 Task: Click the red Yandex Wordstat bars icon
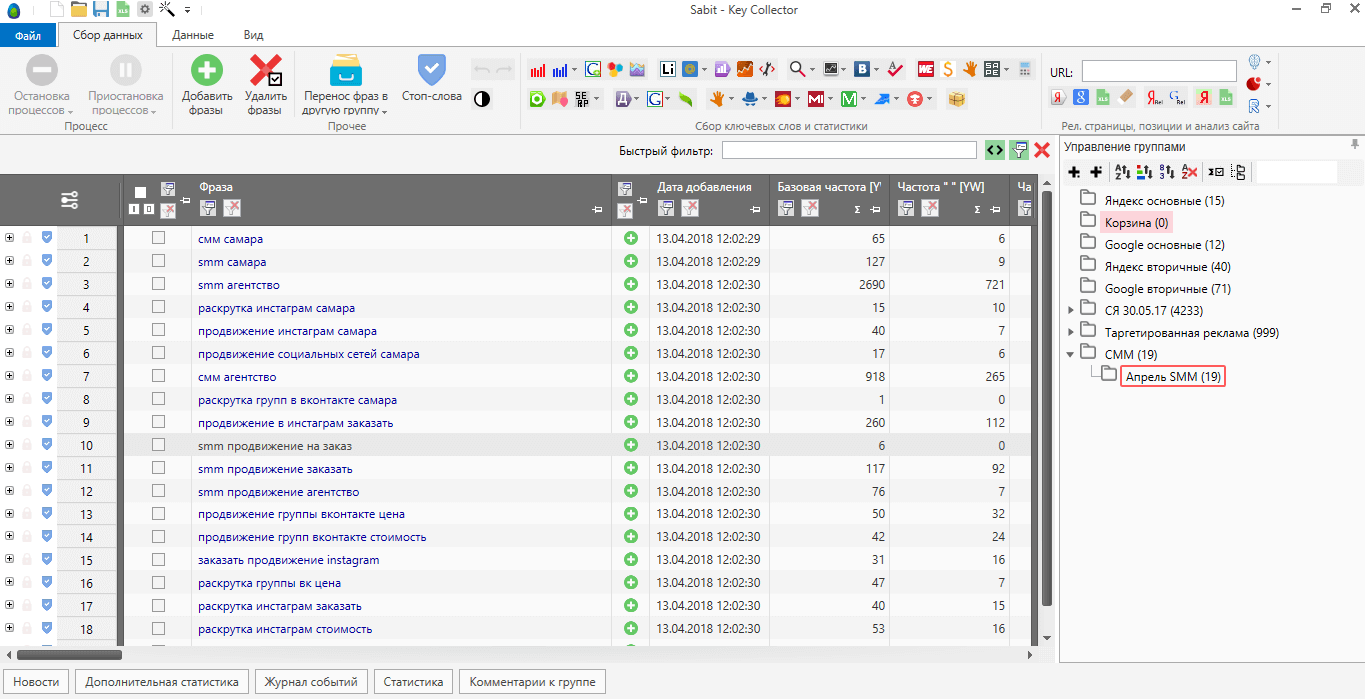[x=538, y=70]
